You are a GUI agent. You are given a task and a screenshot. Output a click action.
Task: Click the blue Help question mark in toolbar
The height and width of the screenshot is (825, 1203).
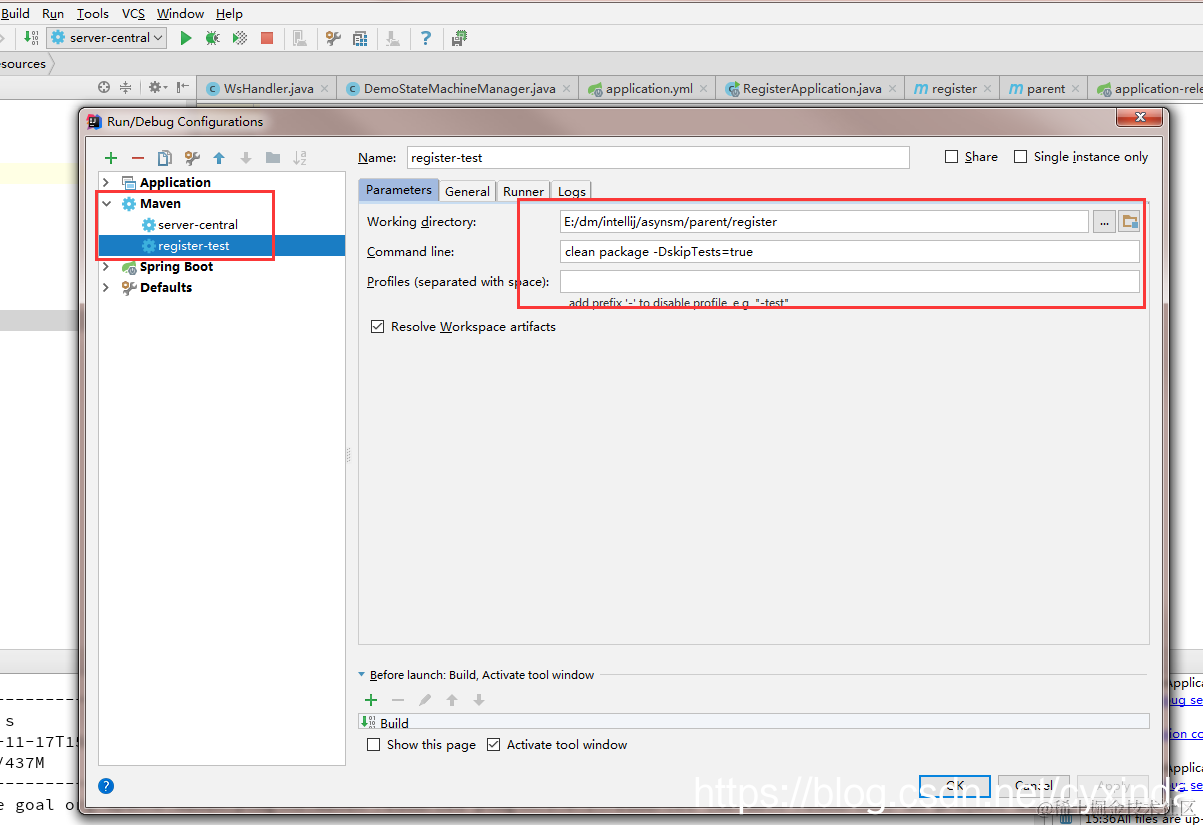click(426, 38)
